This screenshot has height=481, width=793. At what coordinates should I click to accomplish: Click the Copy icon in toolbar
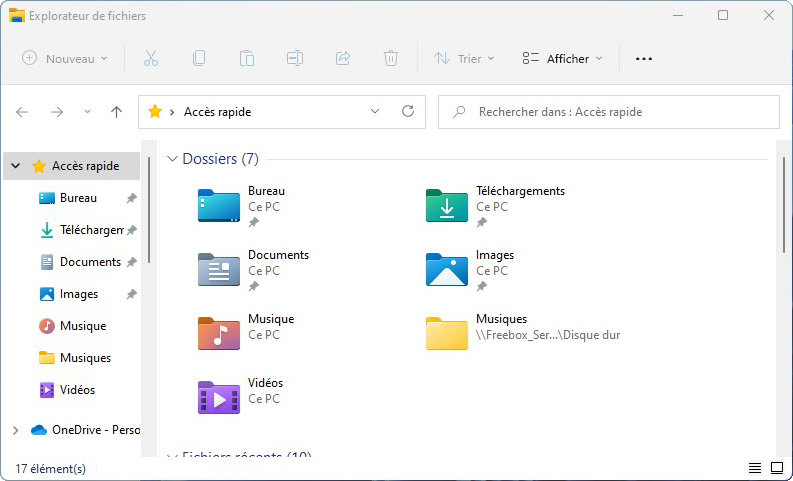point(199,58)
